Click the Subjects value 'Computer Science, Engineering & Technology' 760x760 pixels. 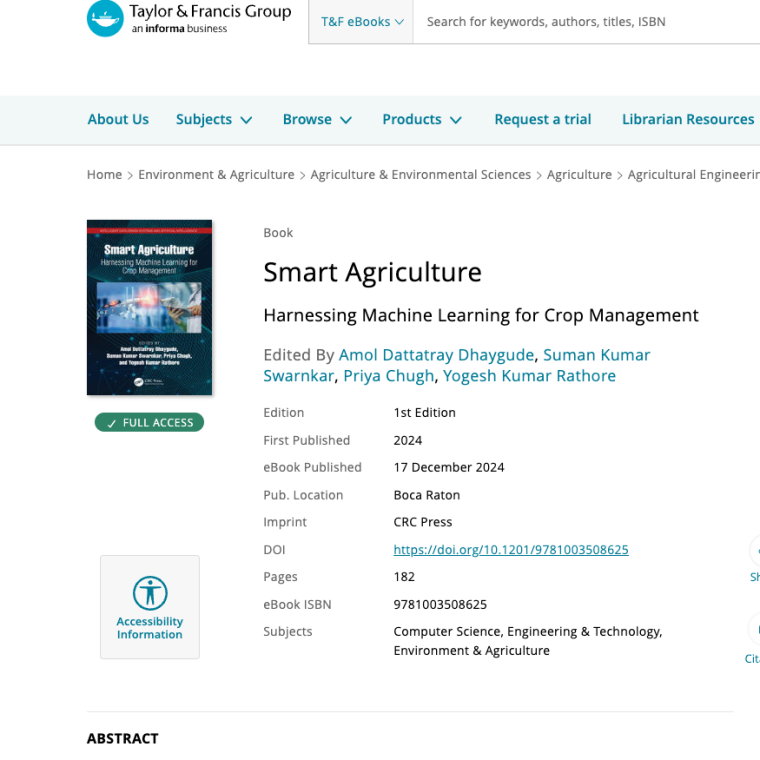527,632
